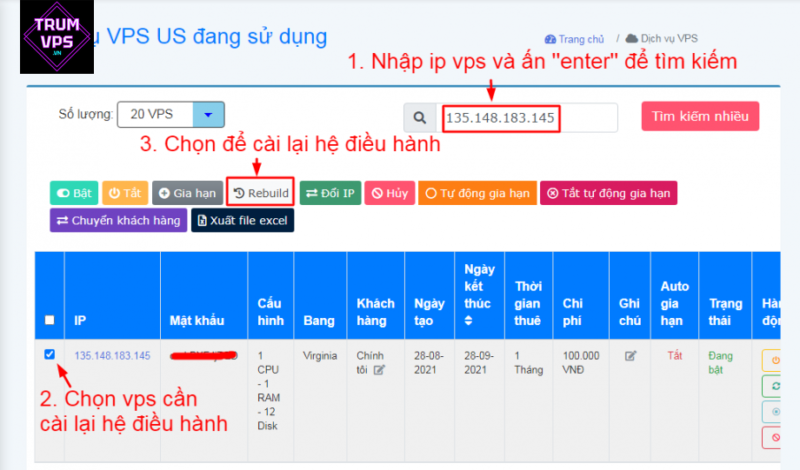Edit the customer name pencil icon
Image resolution: width=800 pixels, height=470 pixels.
379,369
